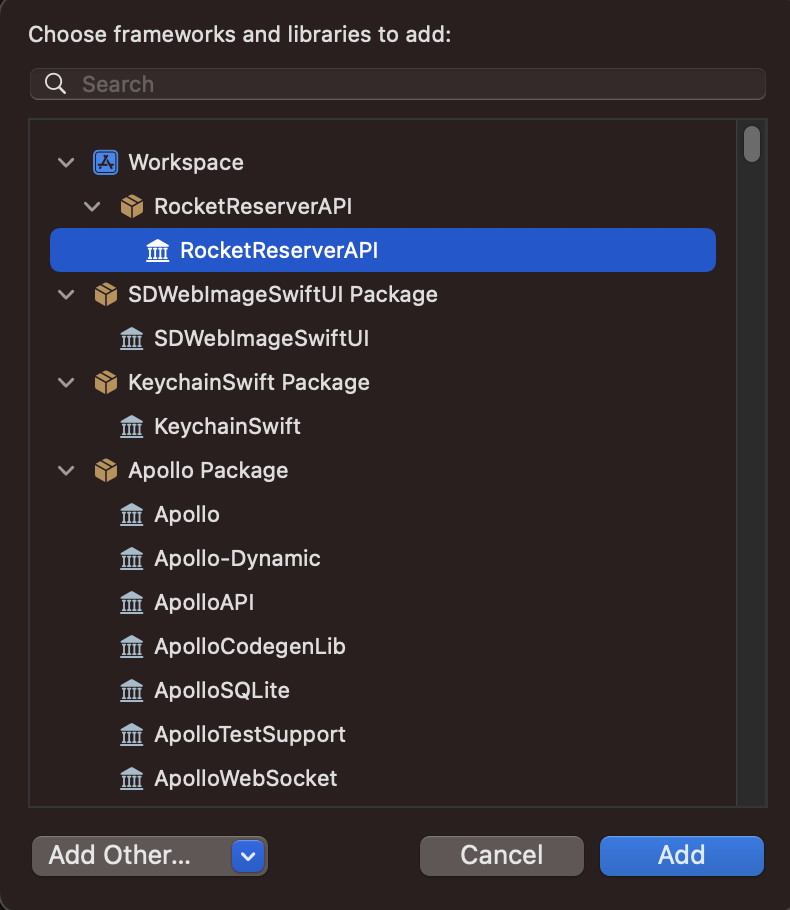The height and width of the screenshot is (910, 790).
Task: Select the ApolloCodegenLib label
Action: tap(250, 647)
